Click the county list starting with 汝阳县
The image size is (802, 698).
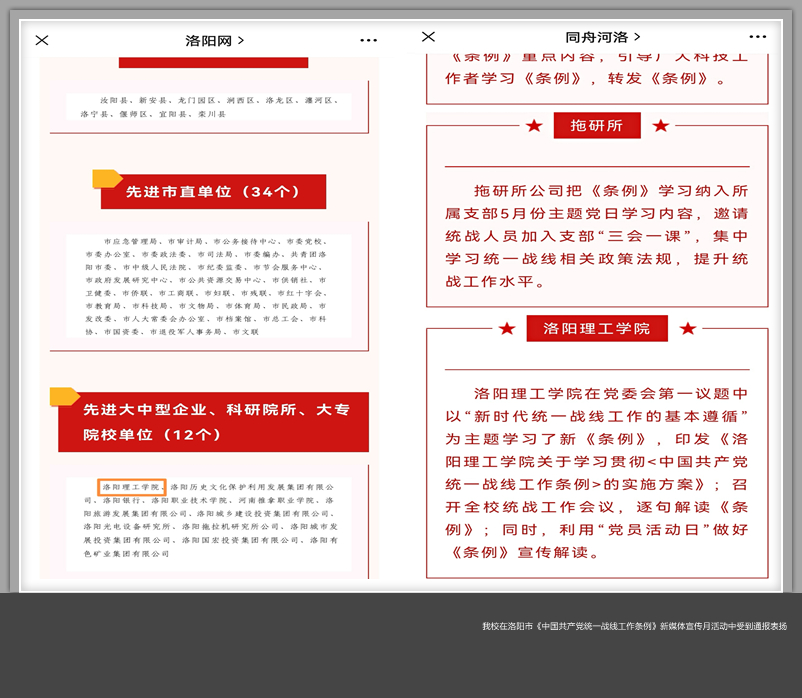coord(209,107)
